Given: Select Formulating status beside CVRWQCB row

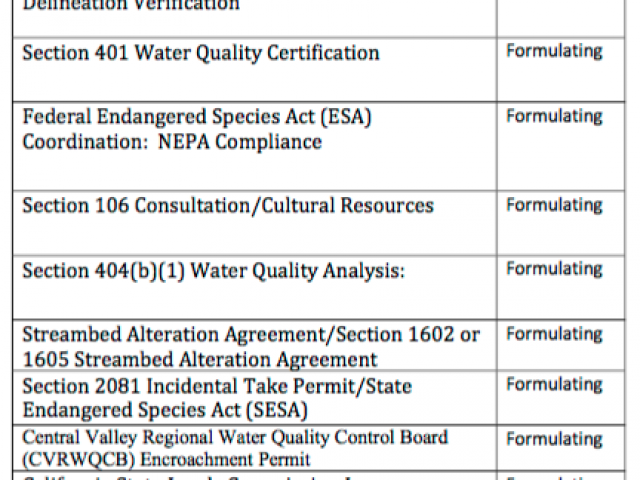Looking at the screenshot, I should point(554,440).
